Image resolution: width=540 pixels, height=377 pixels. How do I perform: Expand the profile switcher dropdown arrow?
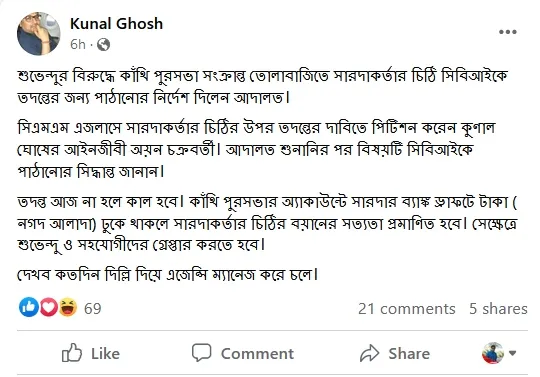coord(512,353)
